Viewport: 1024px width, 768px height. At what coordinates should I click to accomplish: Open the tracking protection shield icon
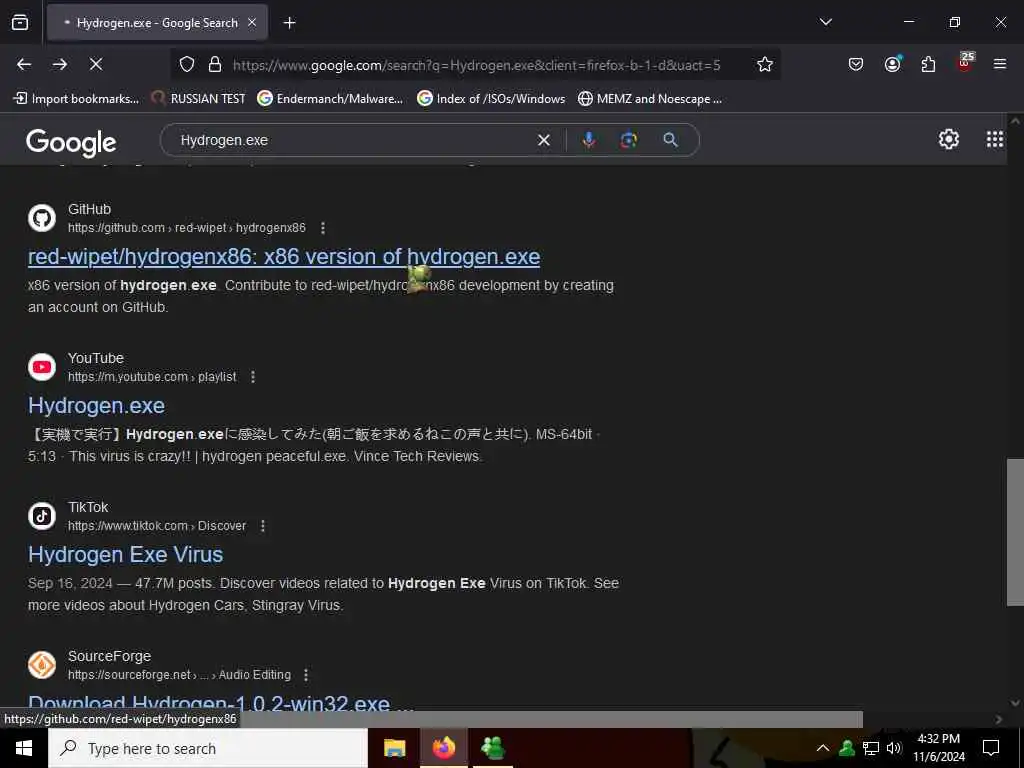(x=187, y=65)
